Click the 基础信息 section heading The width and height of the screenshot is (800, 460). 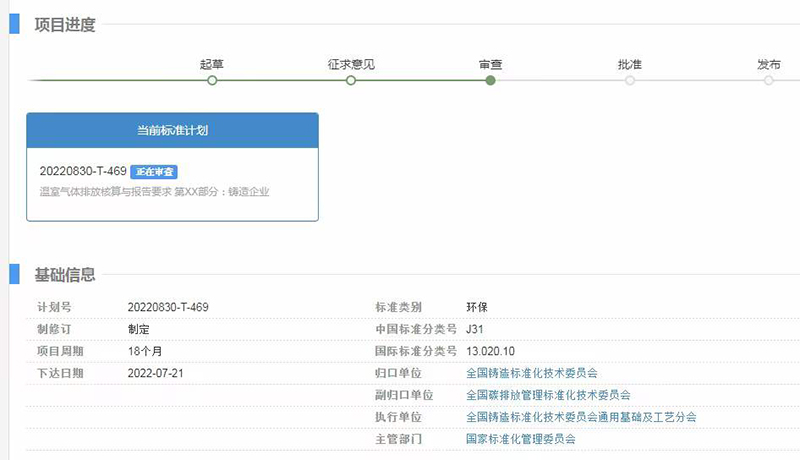pyautogui.click(x=65, y=275)
